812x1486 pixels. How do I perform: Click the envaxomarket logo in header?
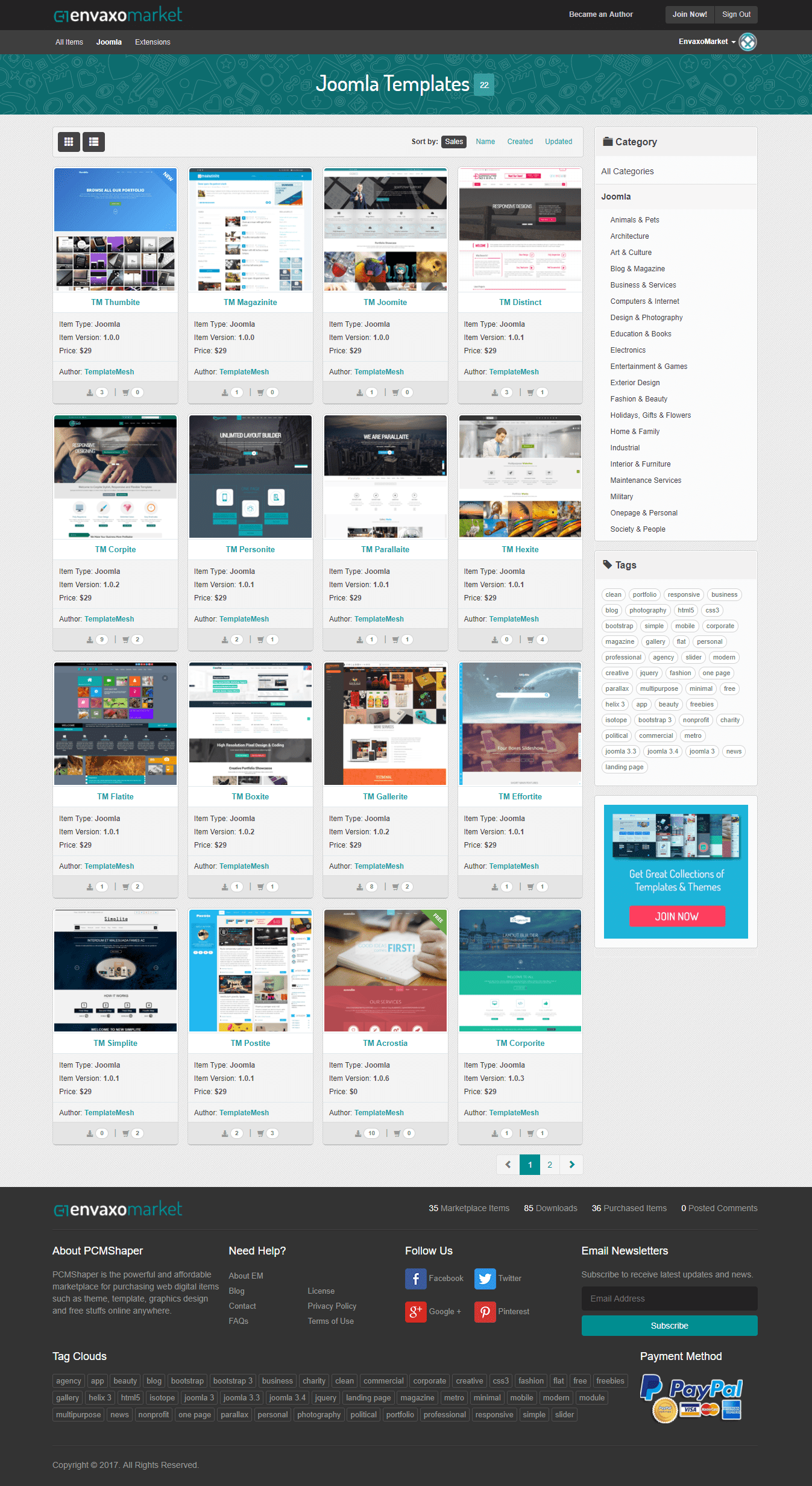point(118,14)
